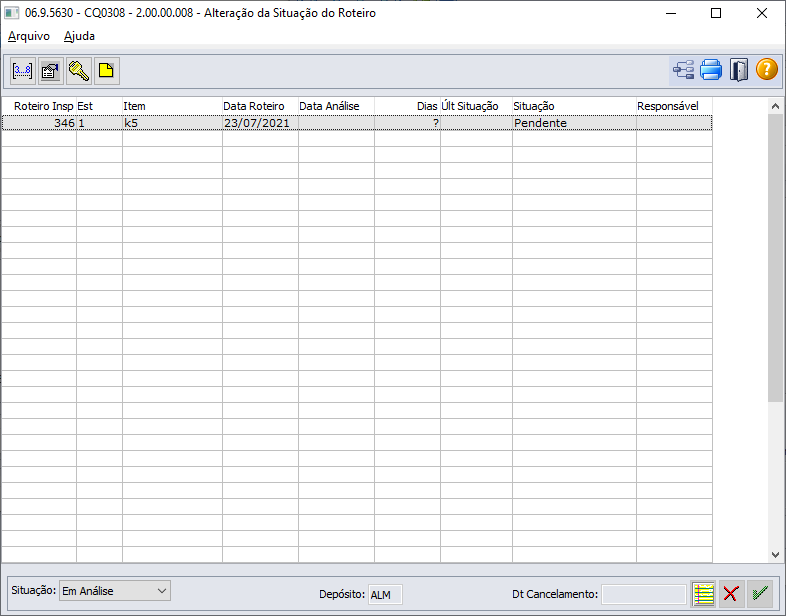786x616 pixels.
Task: Click the red X cancel button
Action: tap(731, 594)
